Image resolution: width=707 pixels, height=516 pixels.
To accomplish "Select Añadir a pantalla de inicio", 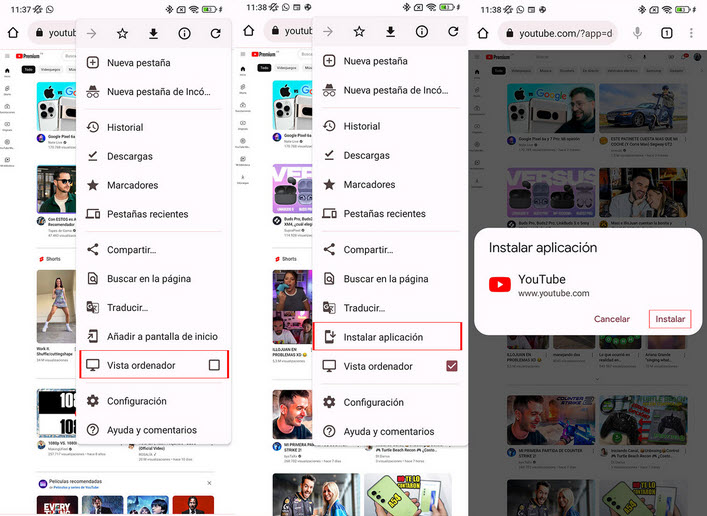I will coord(154,336).
